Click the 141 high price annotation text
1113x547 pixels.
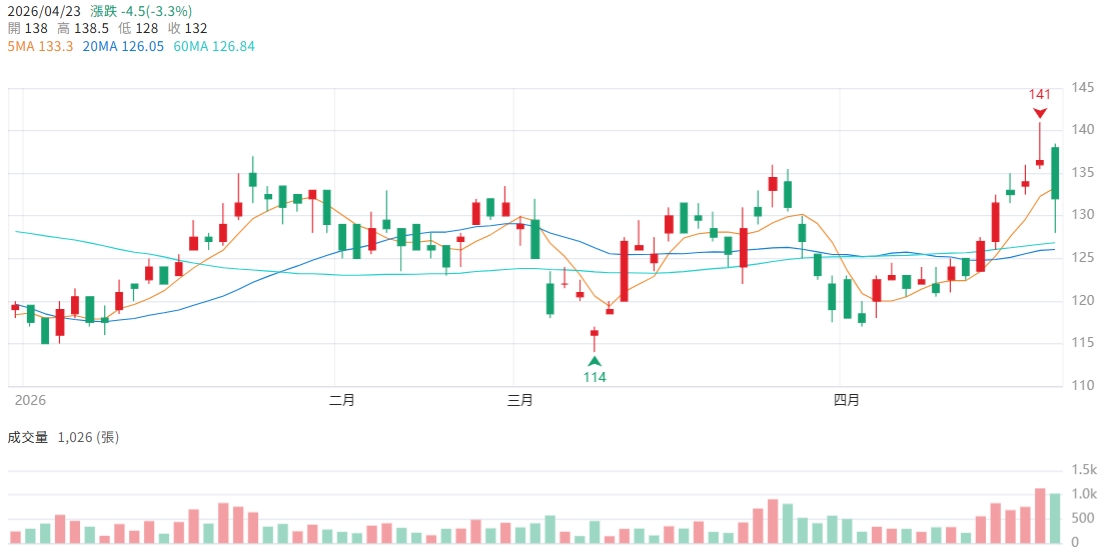pyautogui.click(x=1040, y=94)
